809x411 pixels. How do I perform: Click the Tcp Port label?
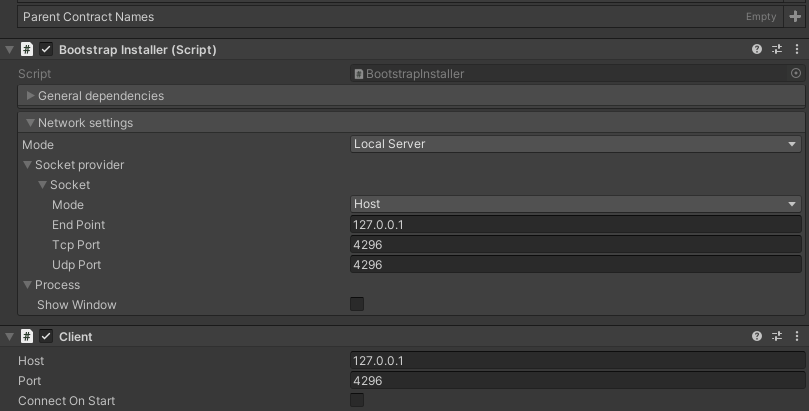pos(76,245)
